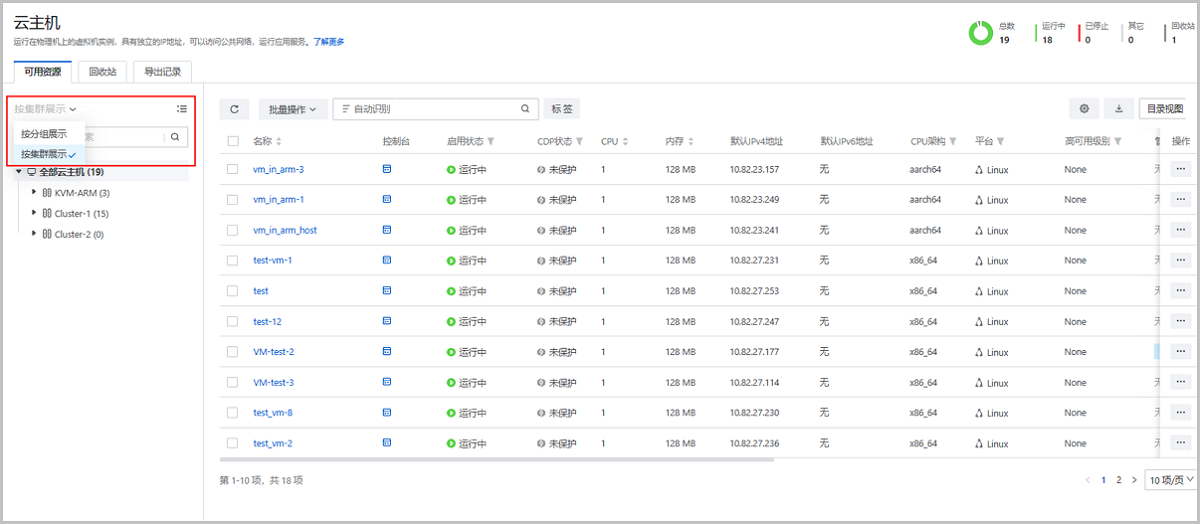Click the 了解更多 link

pos(329,42)
